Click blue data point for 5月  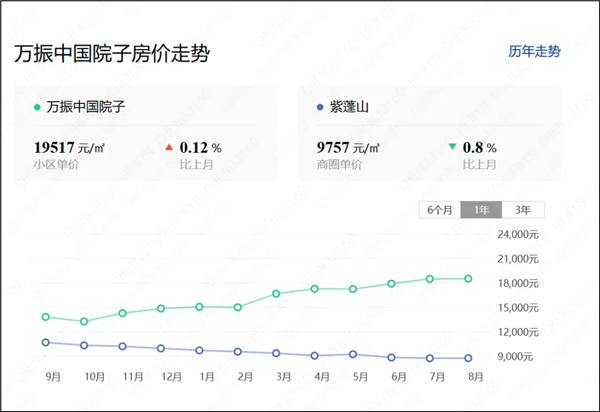point(353,355)
